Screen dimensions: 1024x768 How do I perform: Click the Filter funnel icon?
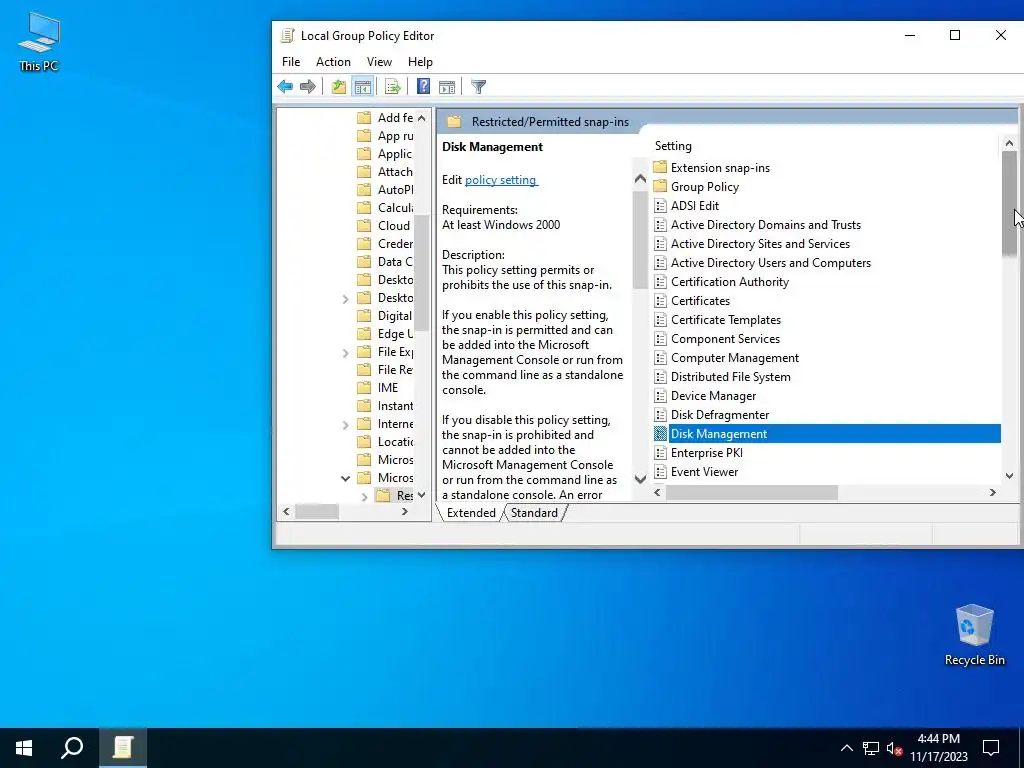(x=478, y=86)
